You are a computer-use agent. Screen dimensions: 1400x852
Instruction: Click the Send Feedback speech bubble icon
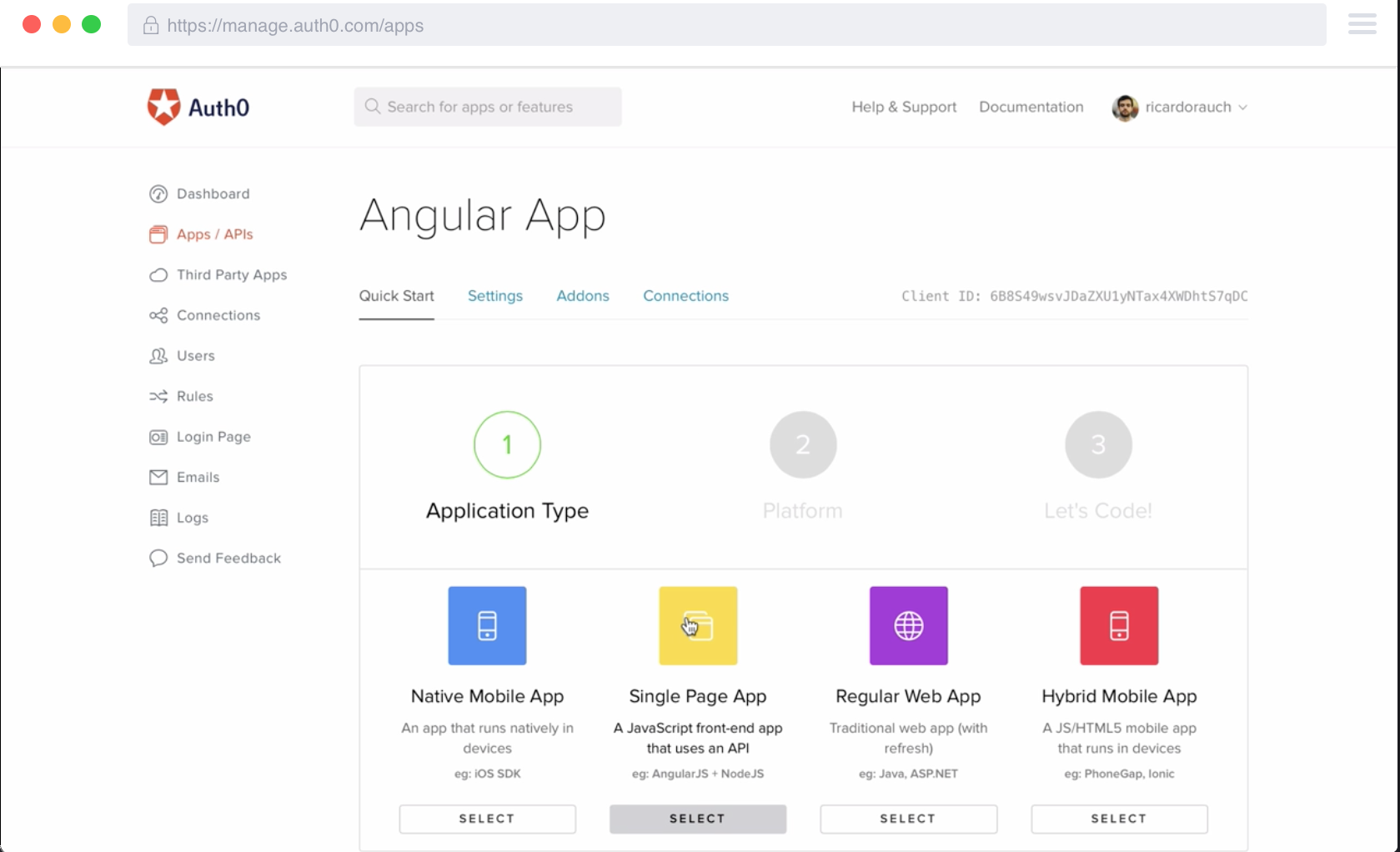click(158, 558)
